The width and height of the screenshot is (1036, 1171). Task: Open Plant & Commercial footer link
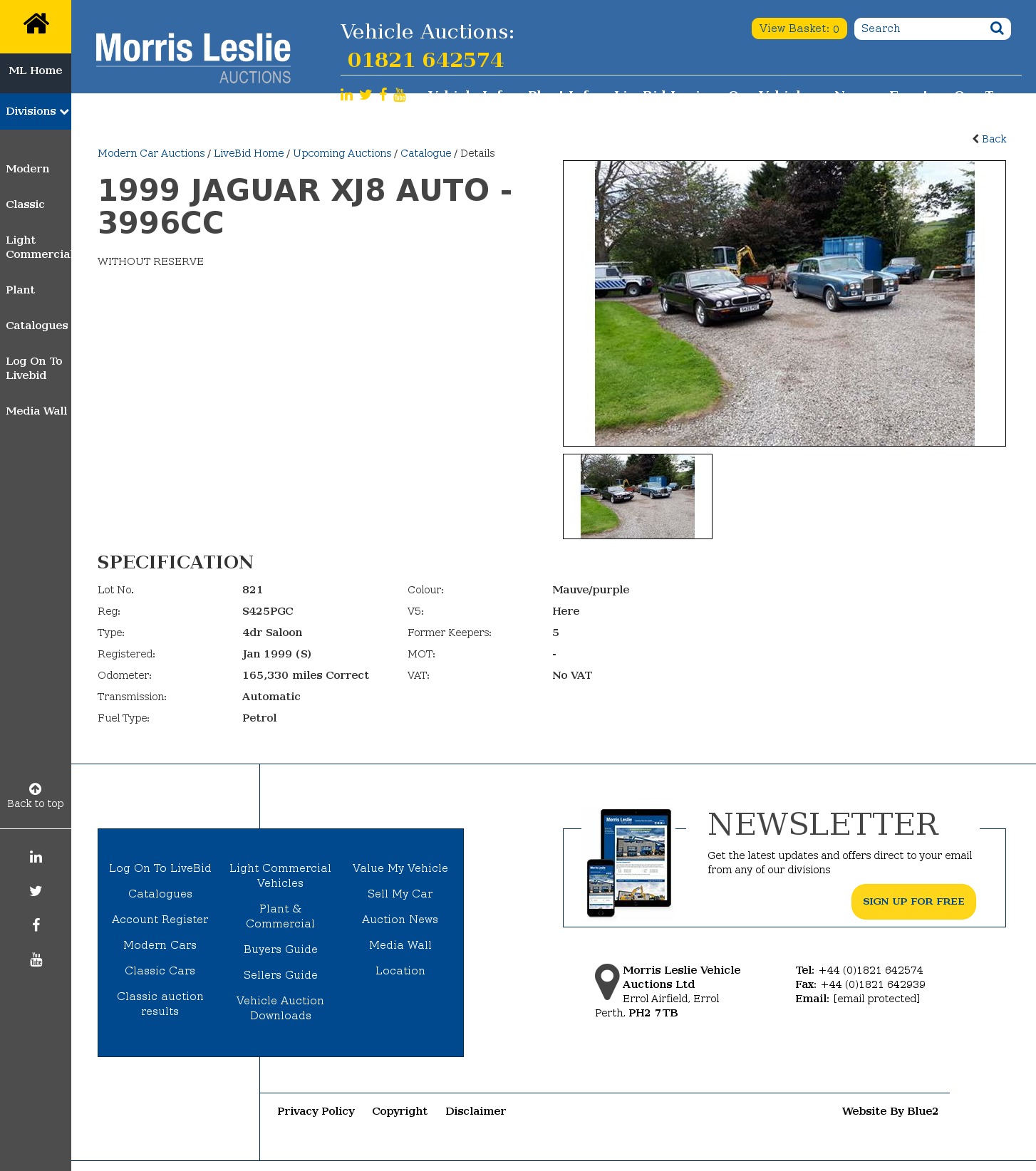281,916
